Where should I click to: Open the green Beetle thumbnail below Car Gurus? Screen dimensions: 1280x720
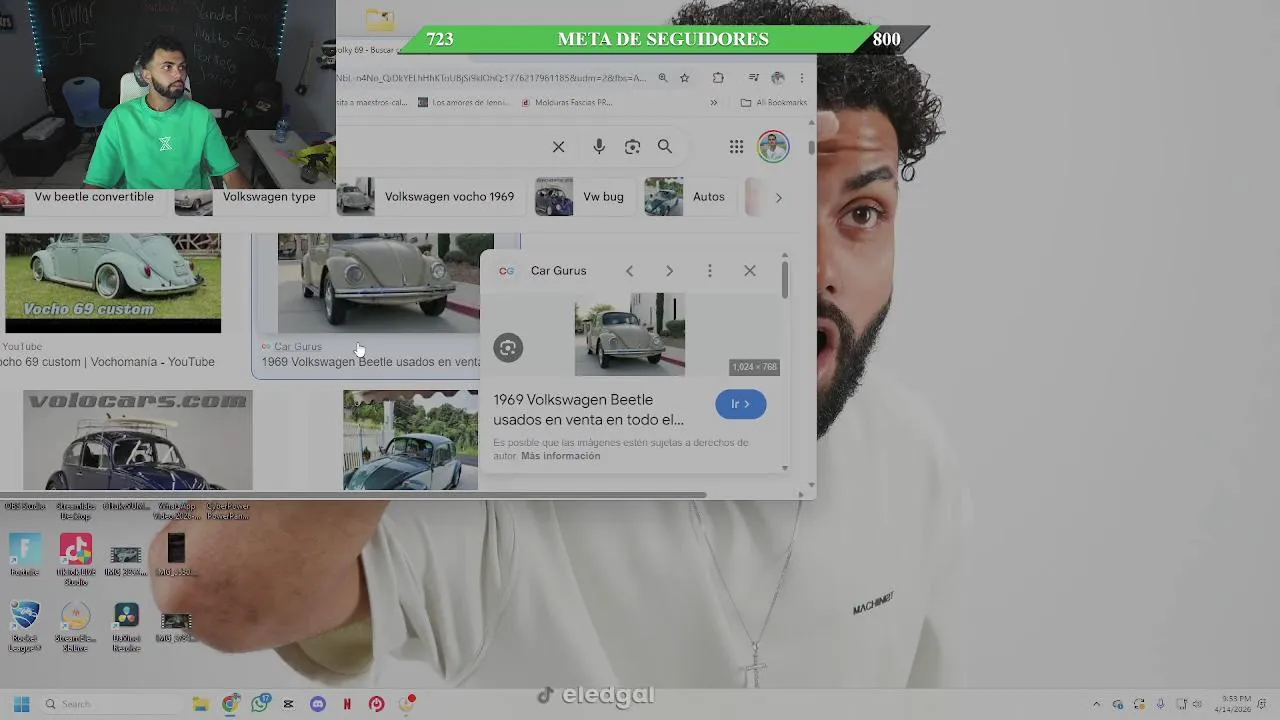coord(410,440)
